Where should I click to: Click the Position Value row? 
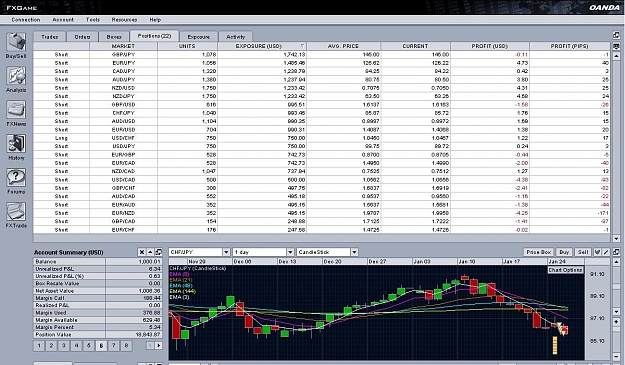pyautogui.click(x=98, y=335)
